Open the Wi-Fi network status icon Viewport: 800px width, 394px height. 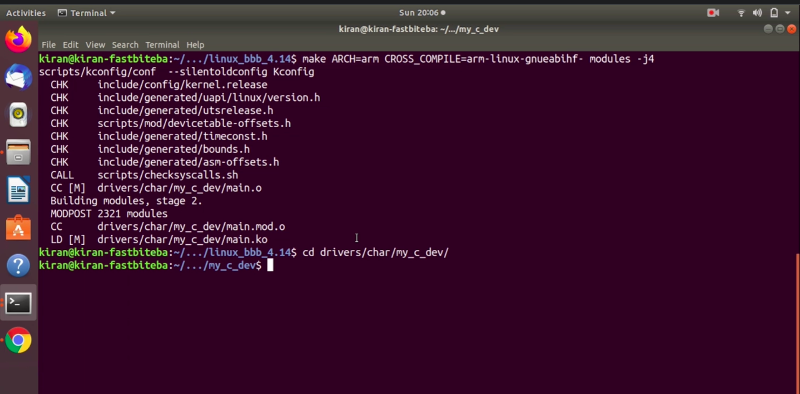coord(741,13)
